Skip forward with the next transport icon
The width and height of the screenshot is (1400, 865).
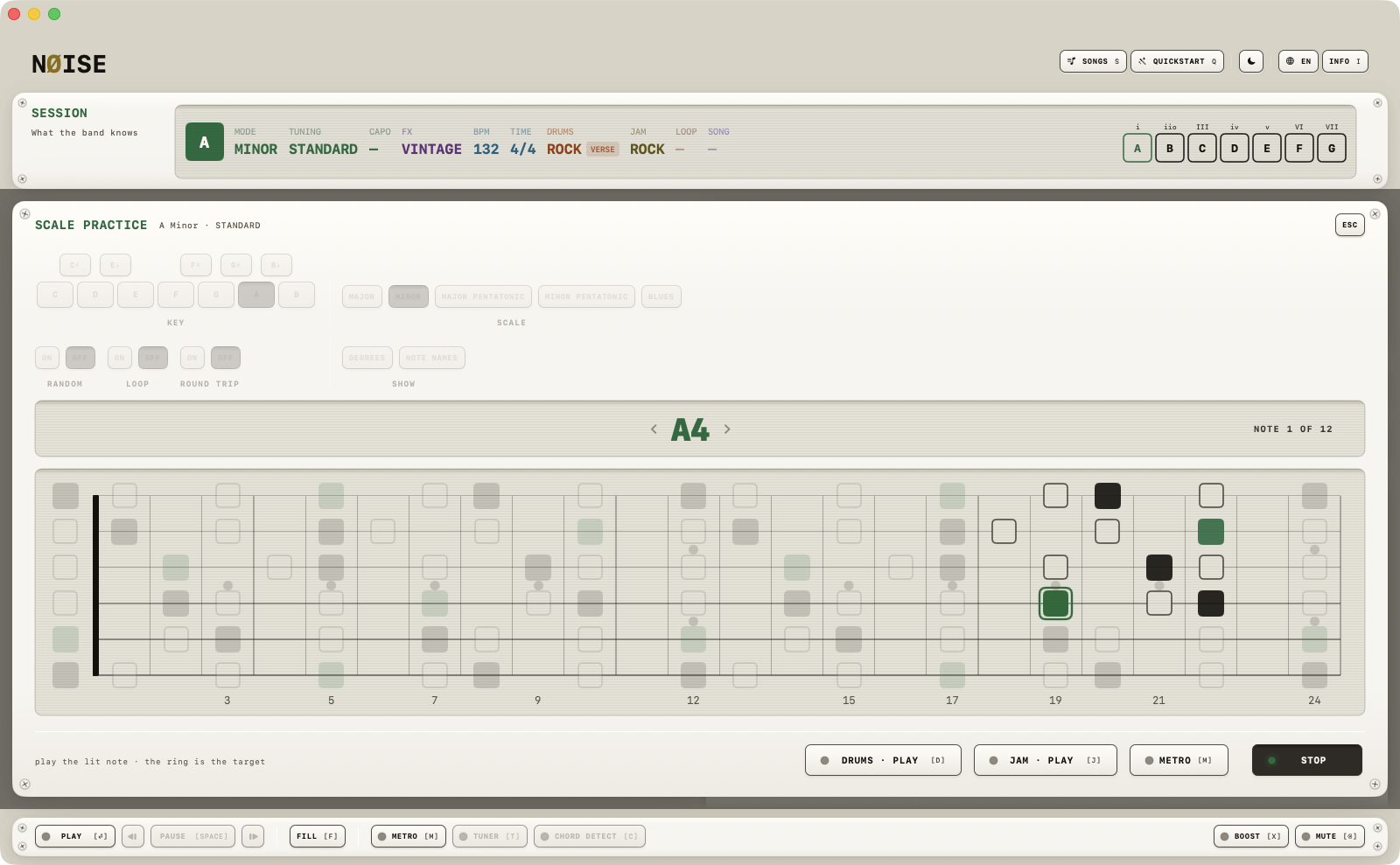(253, 836)
